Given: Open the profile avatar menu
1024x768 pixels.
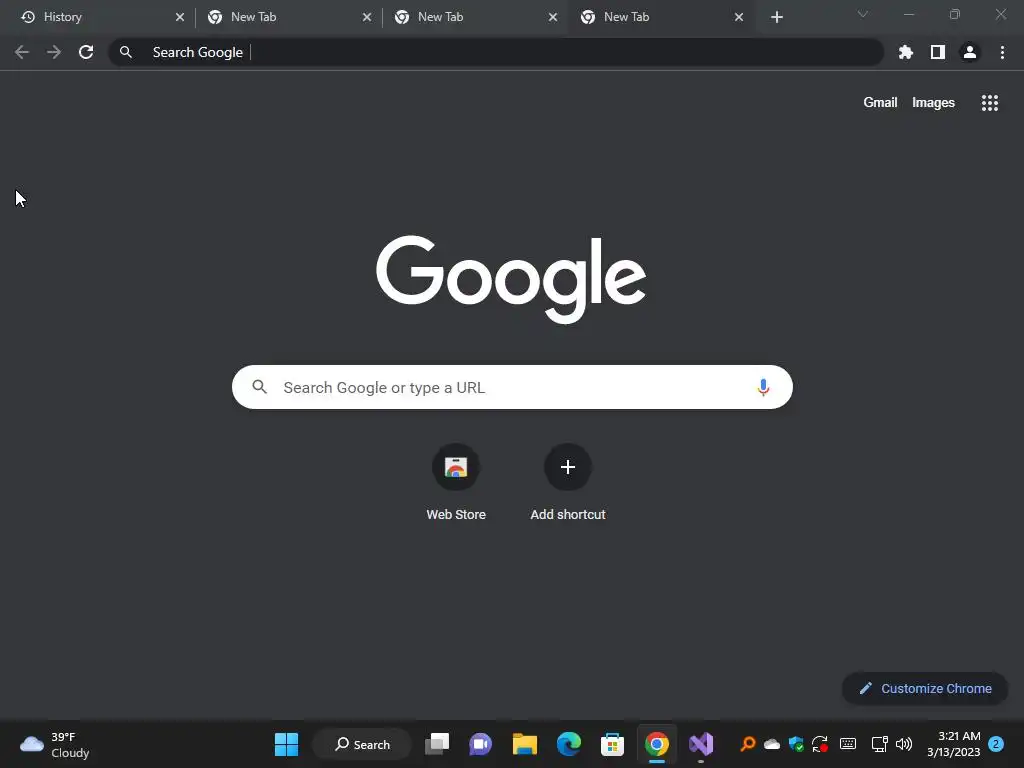Looking at the screenshot, I should click(x=969, y=52).
